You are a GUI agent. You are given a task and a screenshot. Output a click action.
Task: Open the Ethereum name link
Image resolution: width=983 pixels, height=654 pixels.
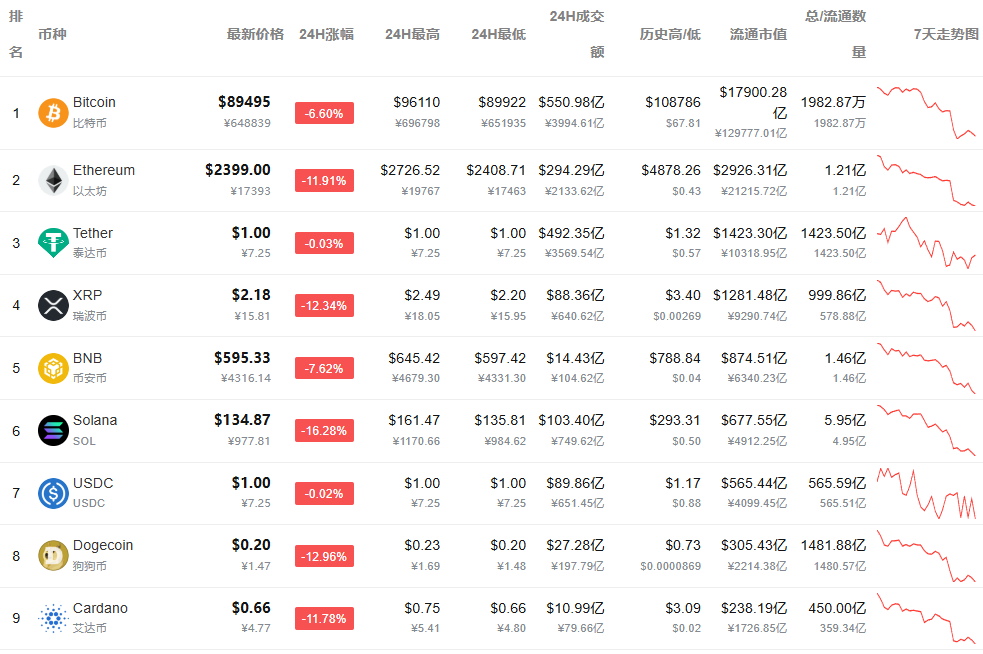pyautogui.click(x=103, y=170)
